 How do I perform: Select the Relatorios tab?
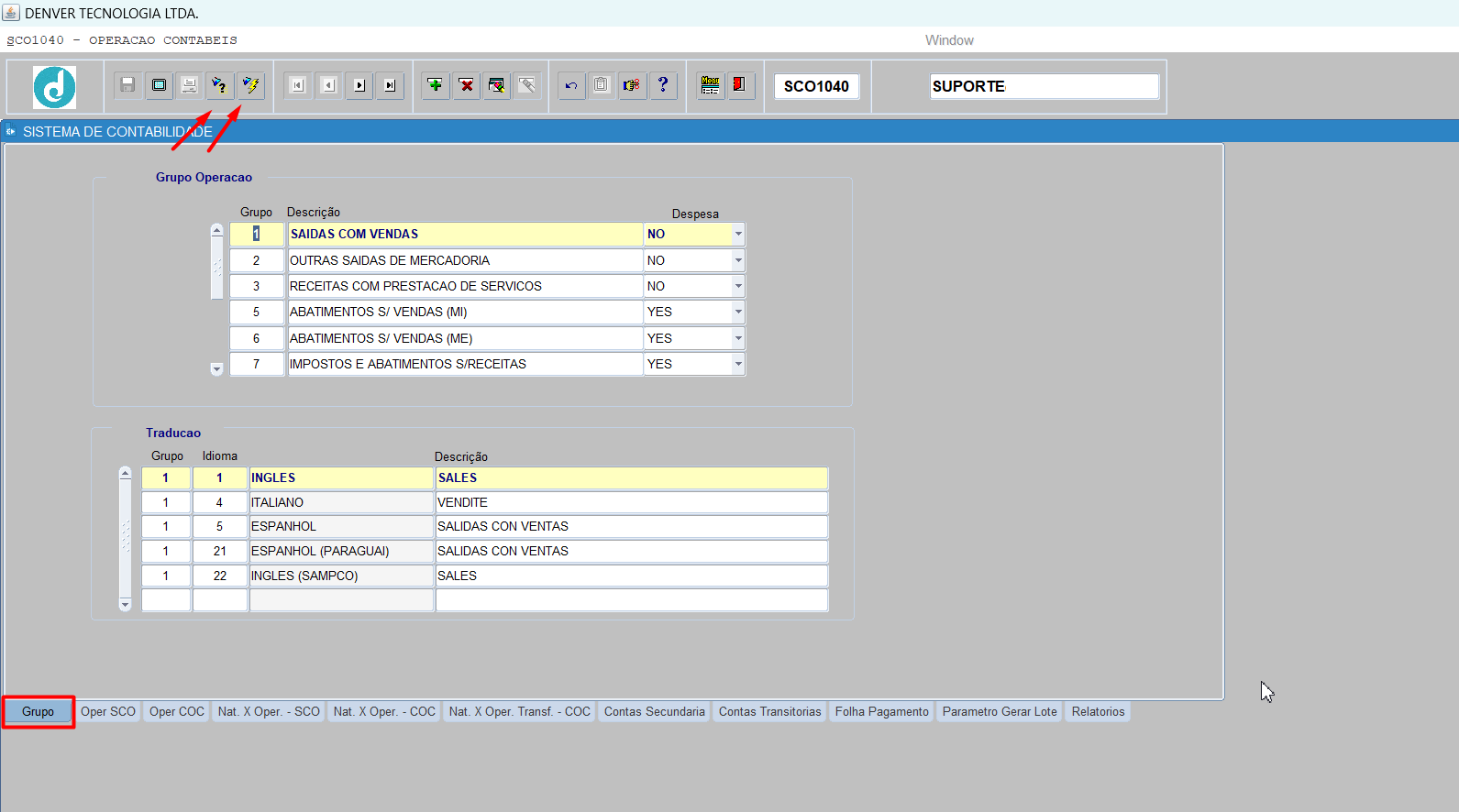[x=1098, y=712]
